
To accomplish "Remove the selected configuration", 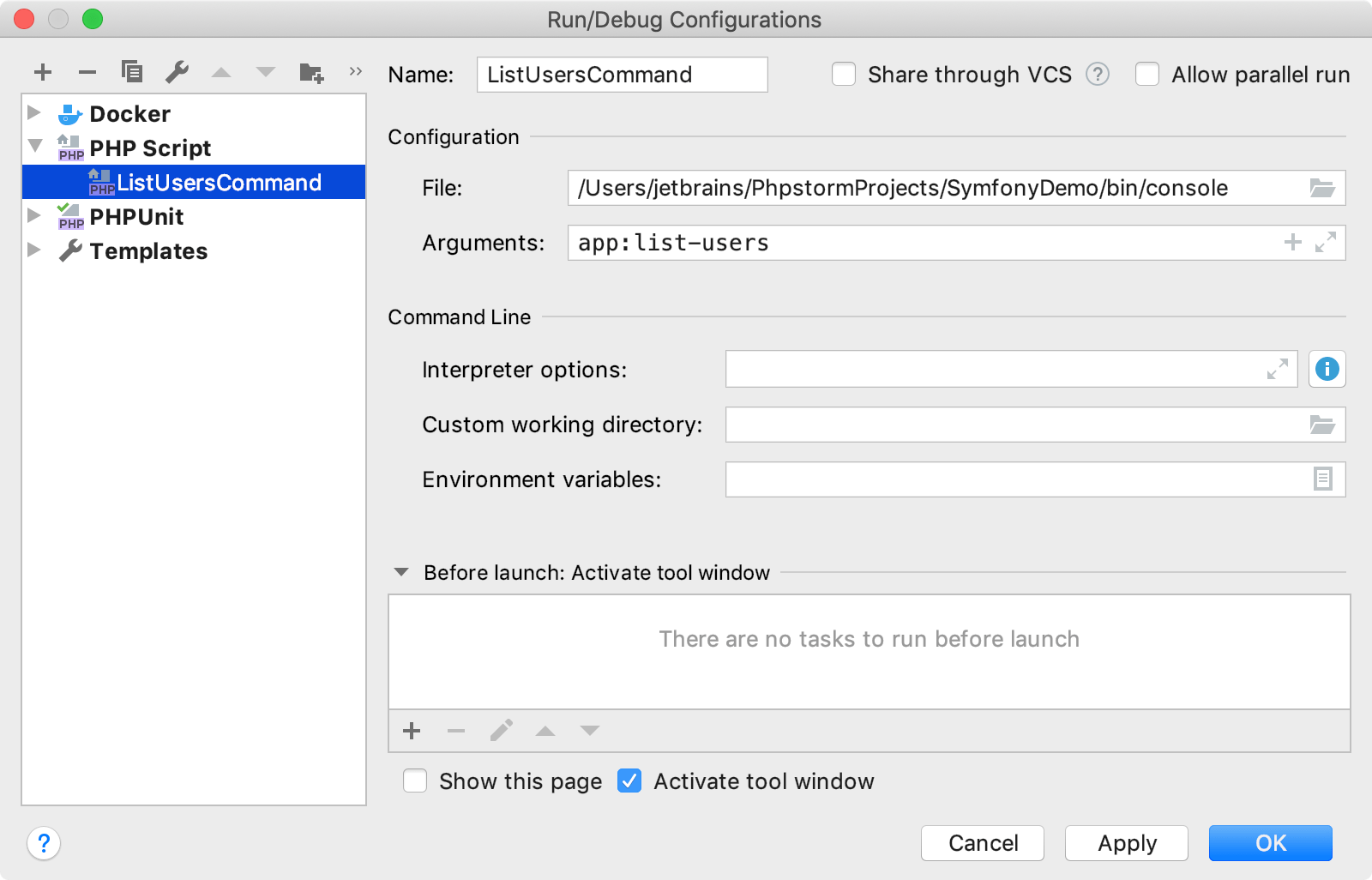I will coord(87,72).
